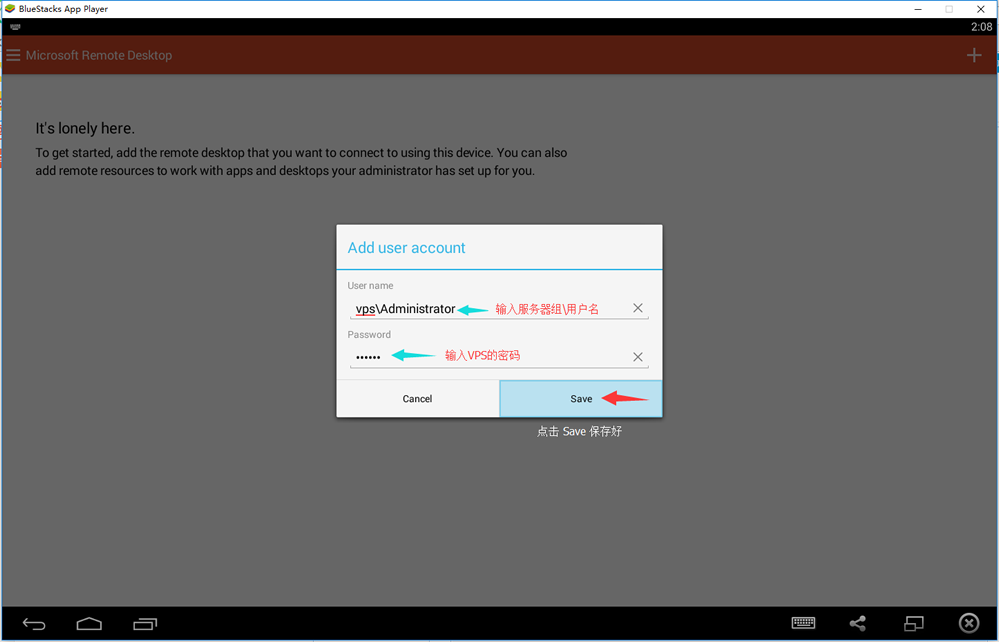Click the keyboard indicator in the status bar
This screenshot has width=999, height=642.
click(15, 27)
